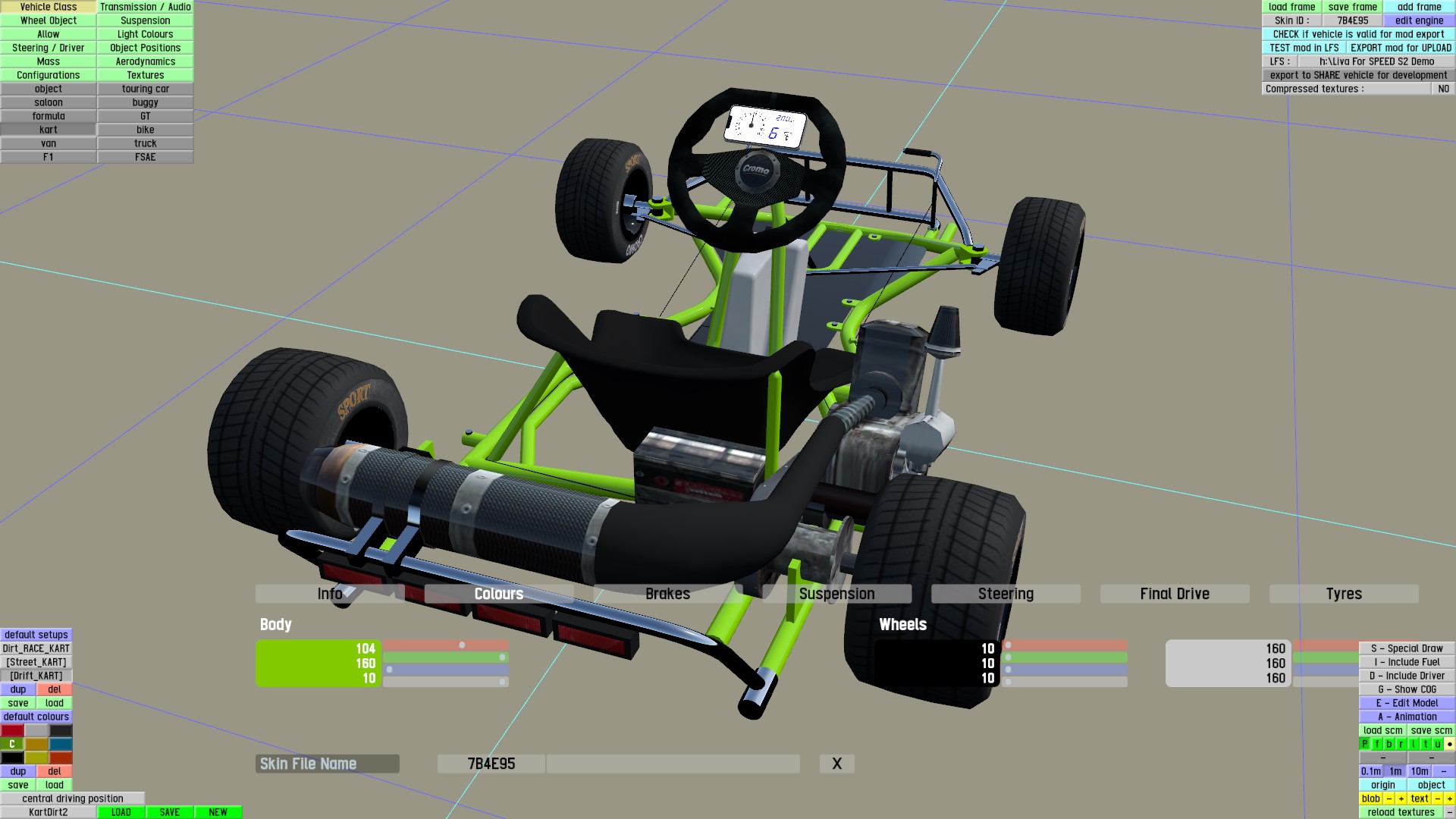Screen dimensions: 1456x819
Task: Click the green 't' layer button
Action: (1426, 744)
